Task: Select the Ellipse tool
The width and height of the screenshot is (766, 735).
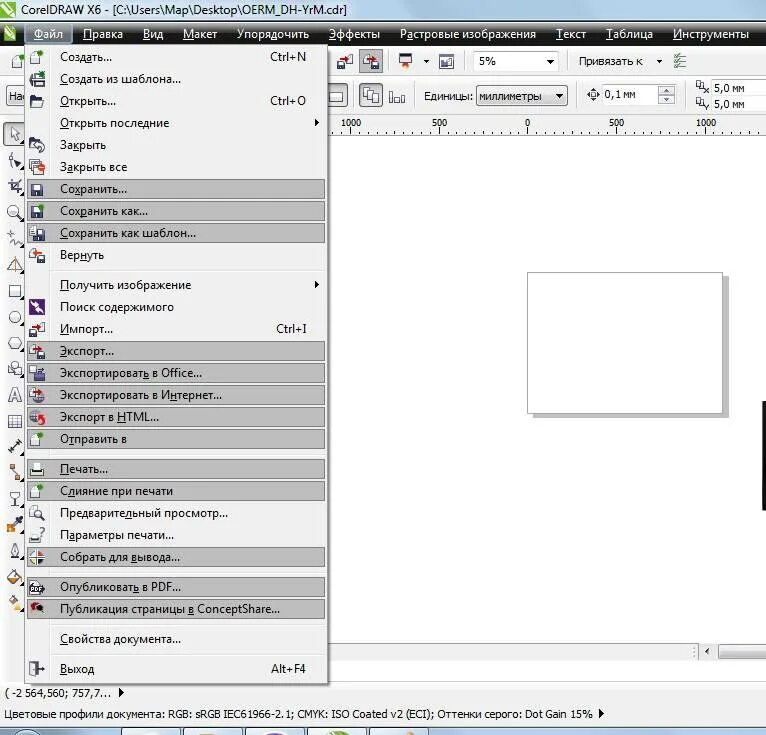Action: coord(14,317)
